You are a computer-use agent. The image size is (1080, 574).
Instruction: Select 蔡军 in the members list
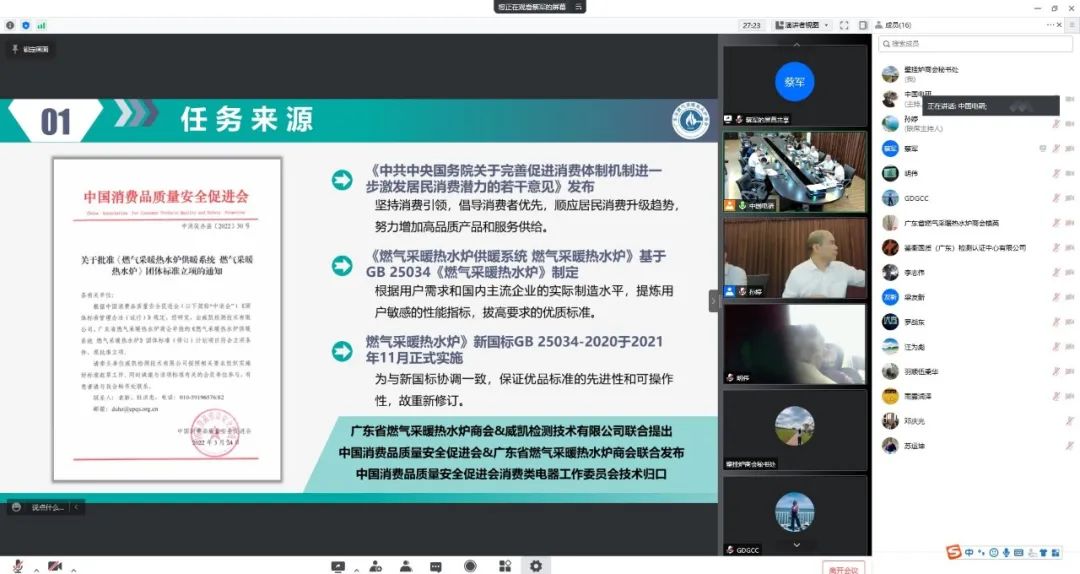point(975,149)
